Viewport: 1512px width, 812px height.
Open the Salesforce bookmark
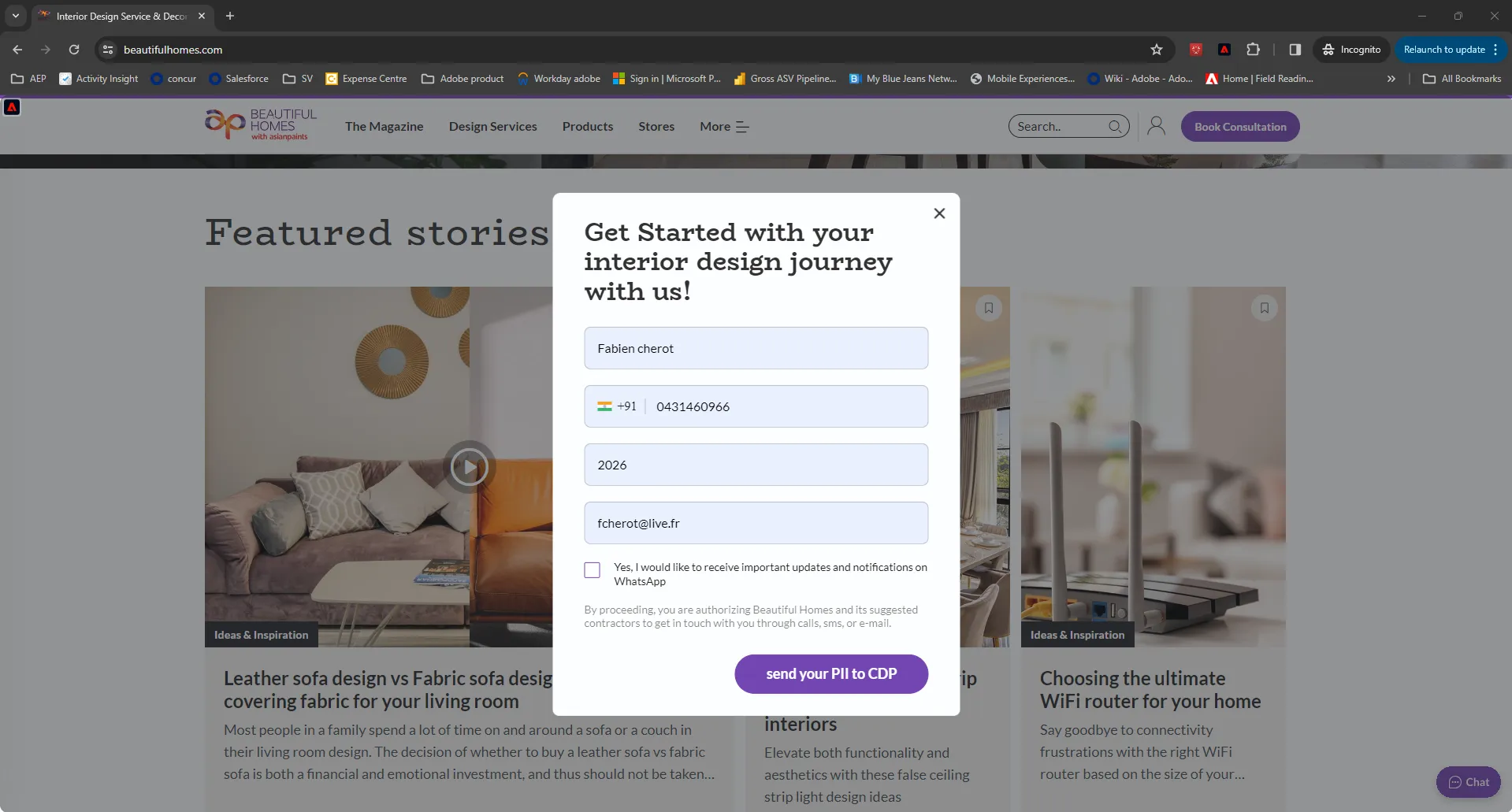pos(239,79)
